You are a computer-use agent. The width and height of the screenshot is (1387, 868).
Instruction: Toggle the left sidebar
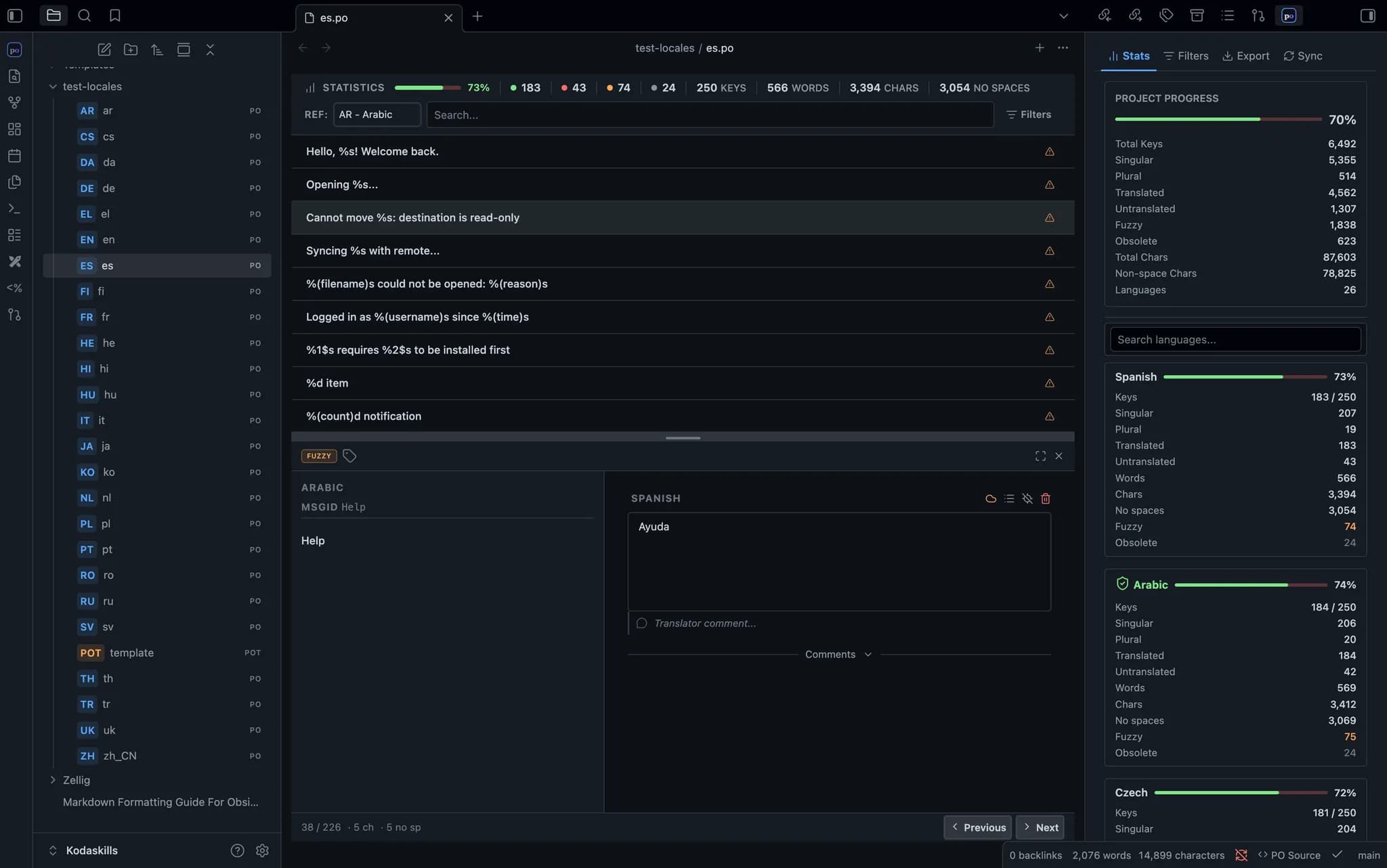click(15, 16)
